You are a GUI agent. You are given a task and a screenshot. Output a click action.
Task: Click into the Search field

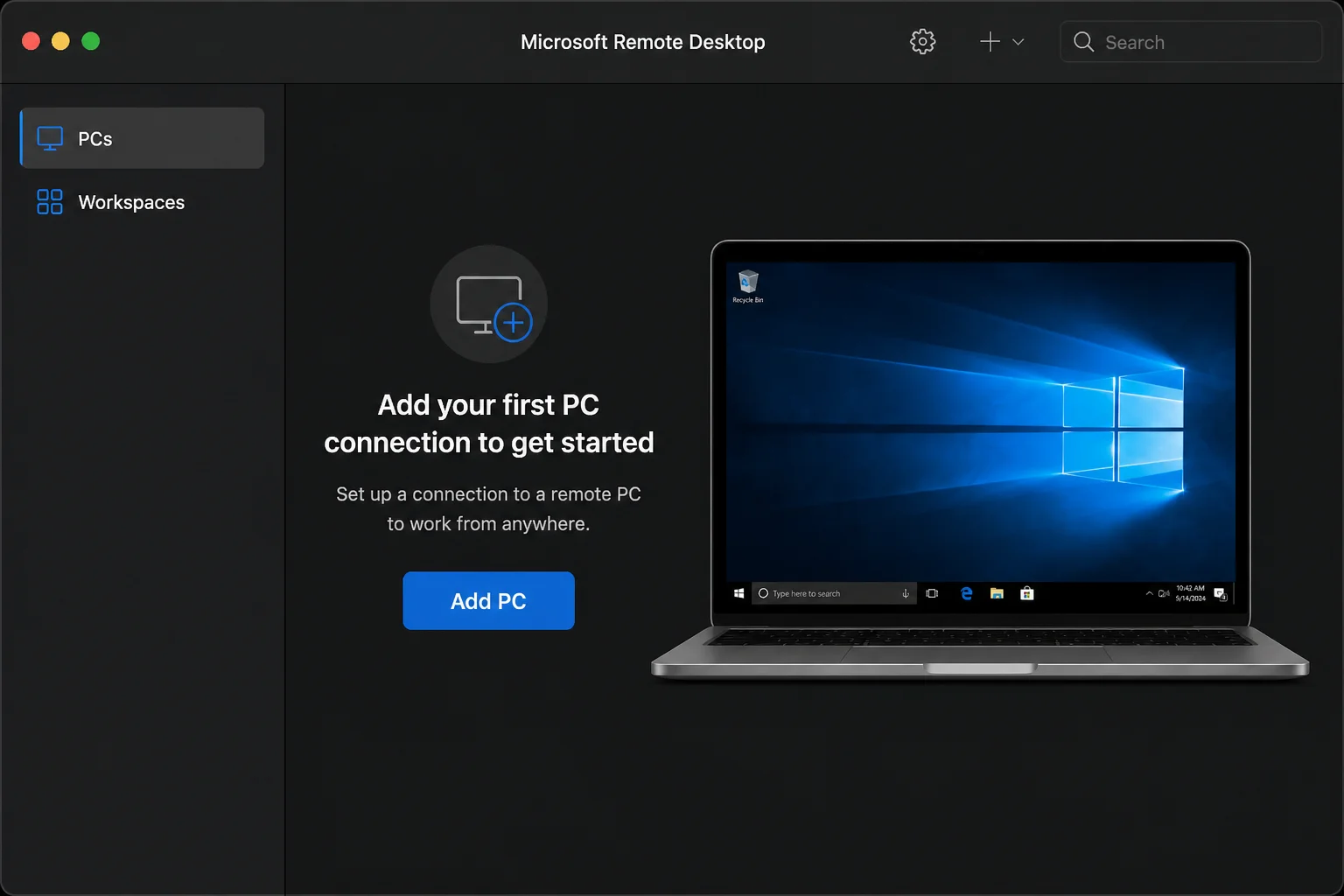coord(1191,42)
